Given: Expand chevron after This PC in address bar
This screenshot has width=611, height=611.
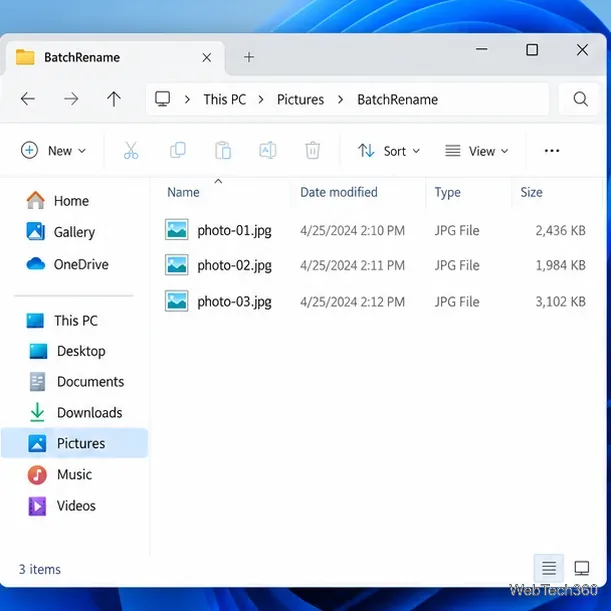Looking at the screenshot, I should [x=261, y=99].
